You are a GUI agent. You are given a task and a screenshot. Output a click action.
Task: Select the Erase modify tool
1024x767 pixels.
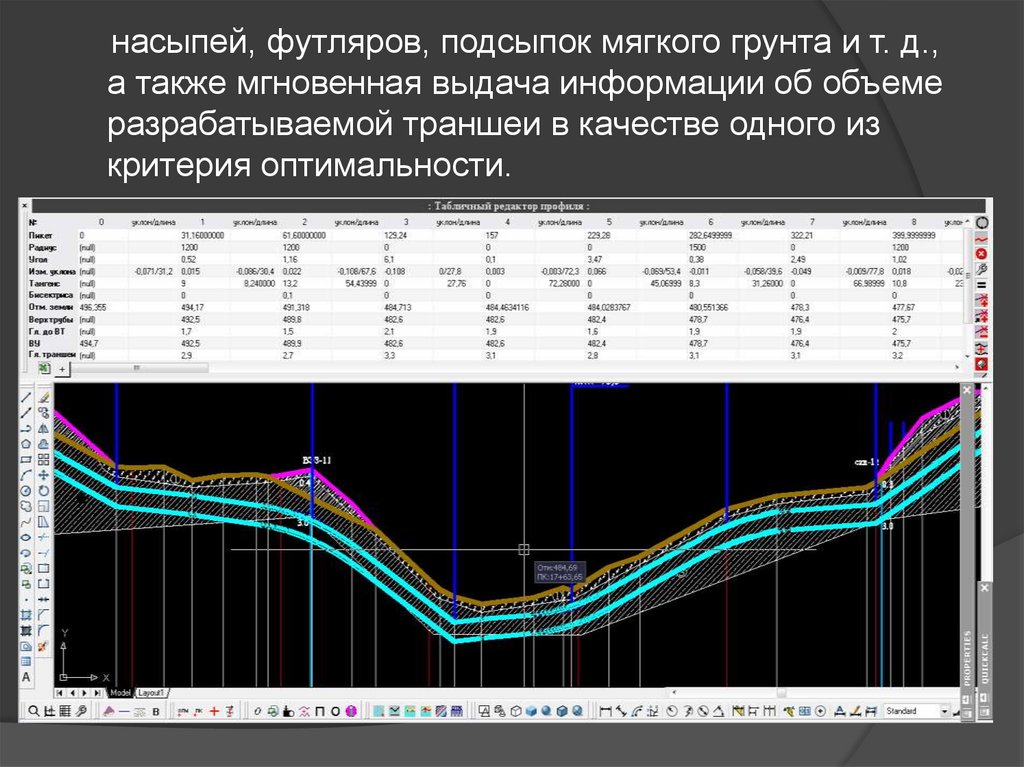(43, 397)
